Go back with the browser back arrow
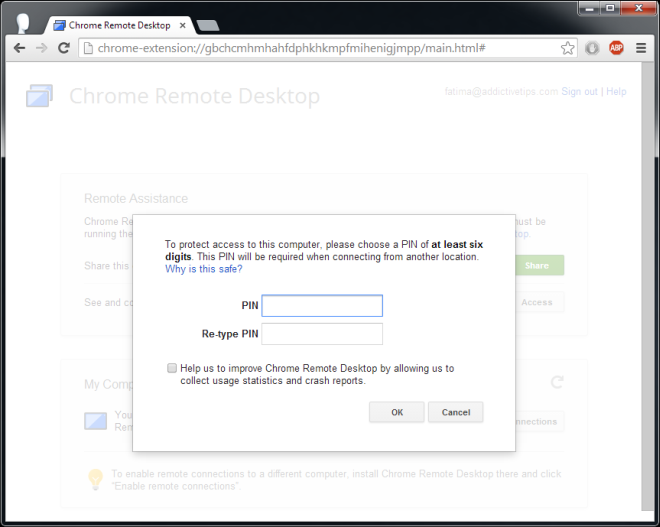 (19, 48)
